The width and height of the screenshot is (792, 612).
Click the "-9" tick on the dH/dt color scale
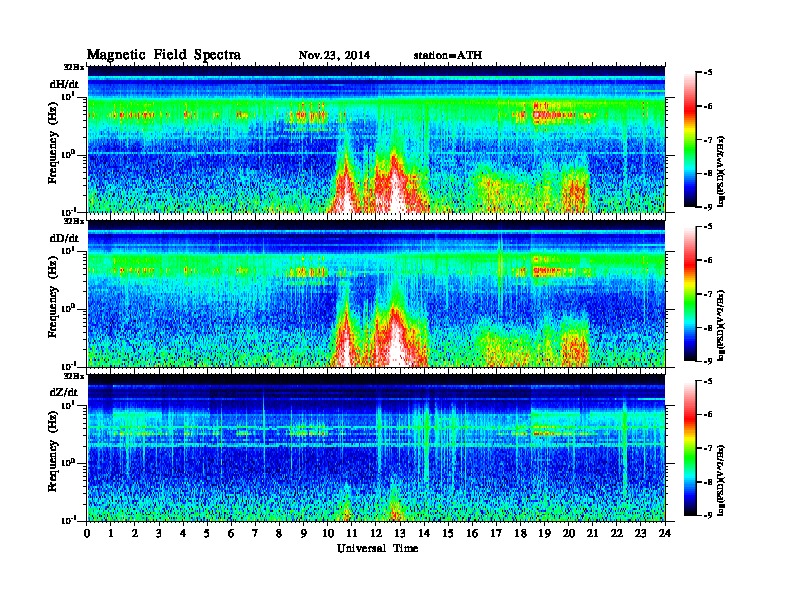click(x=707, y=207)
